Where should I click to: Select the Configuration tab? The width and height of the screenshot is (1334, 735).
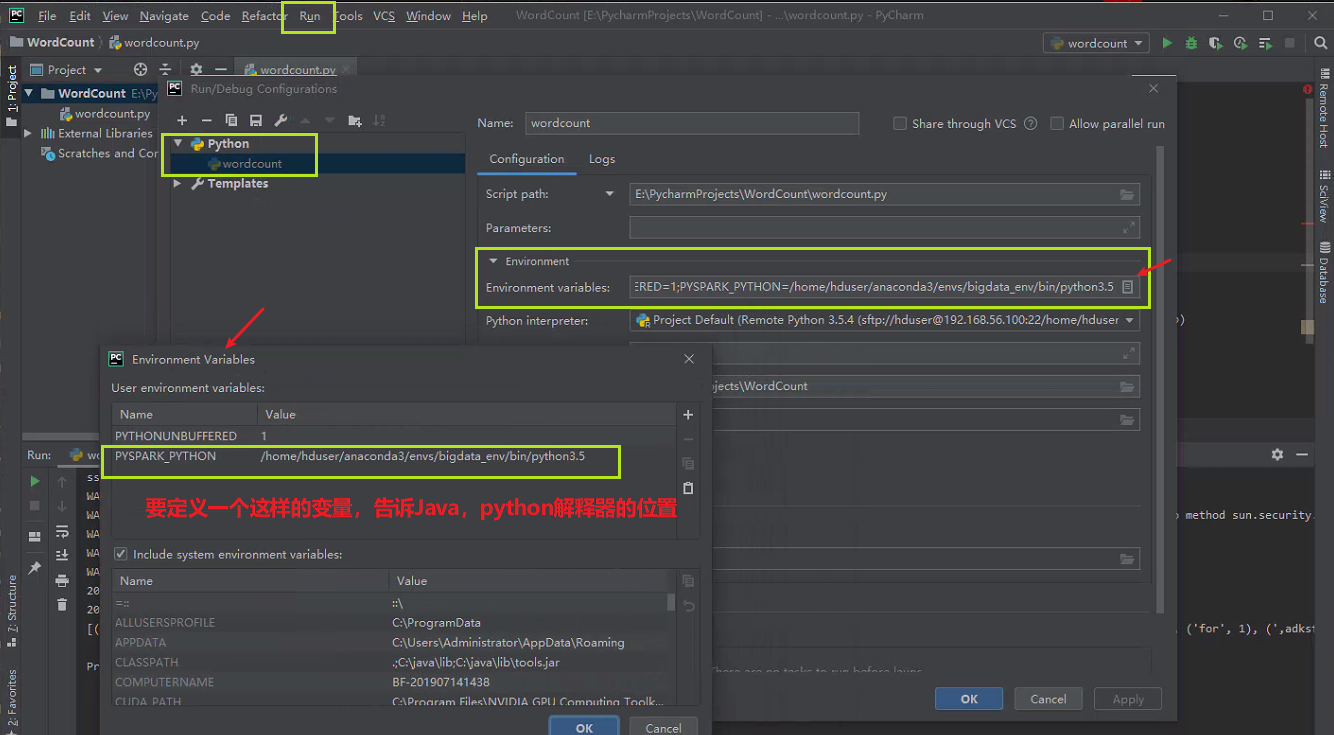(x=527, y=159)
